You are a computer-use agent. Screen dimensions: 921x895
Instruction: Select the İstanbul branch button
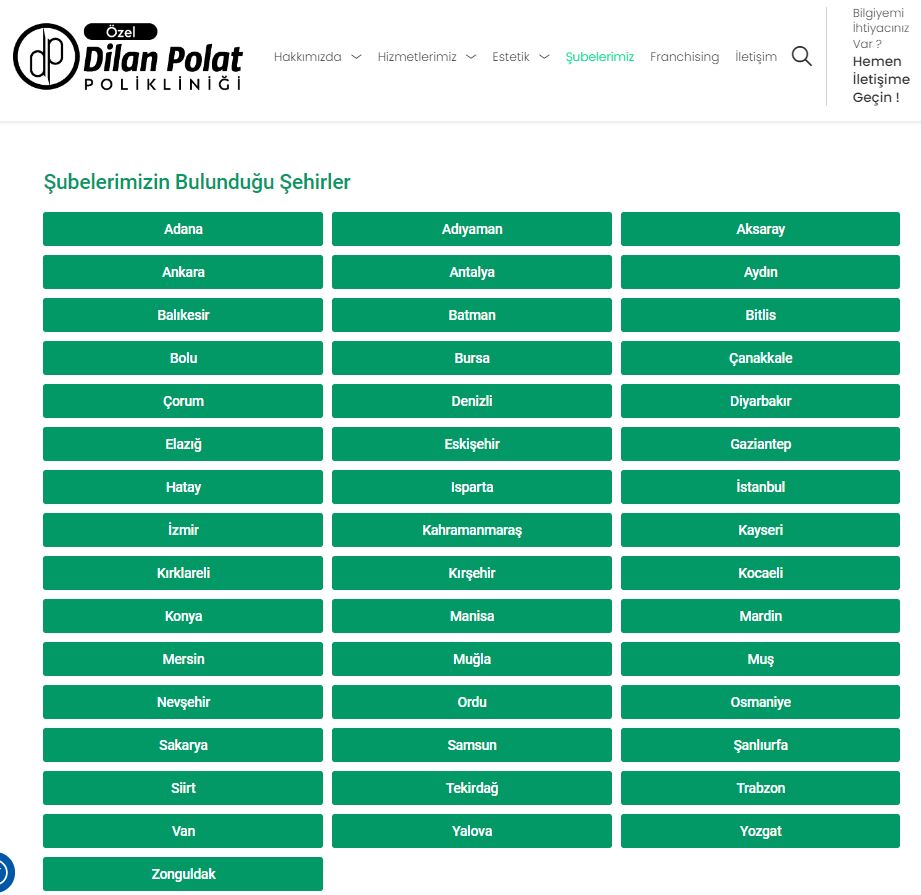coord(760,487)
